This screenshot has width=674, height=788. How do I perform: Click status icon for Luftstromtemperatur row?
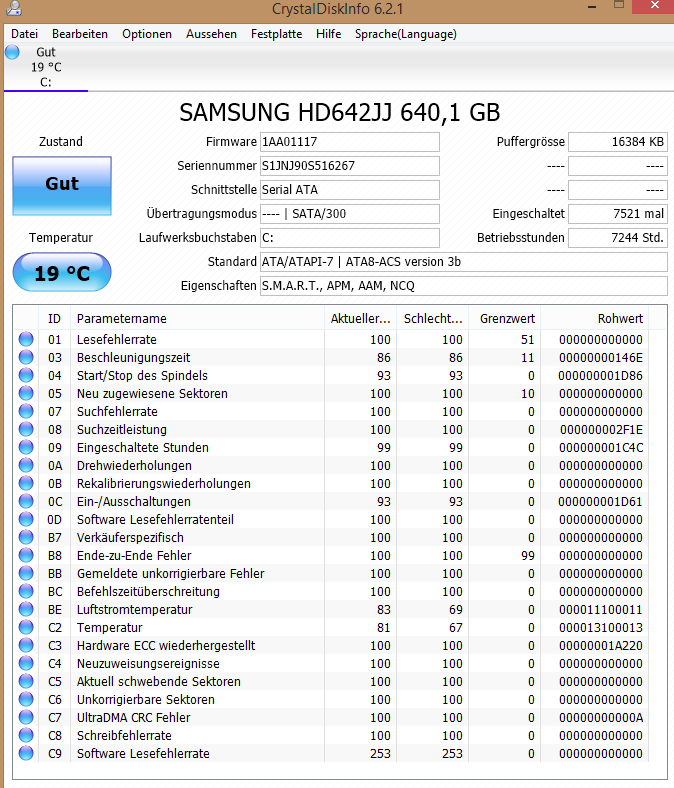(x=26, y=610)
